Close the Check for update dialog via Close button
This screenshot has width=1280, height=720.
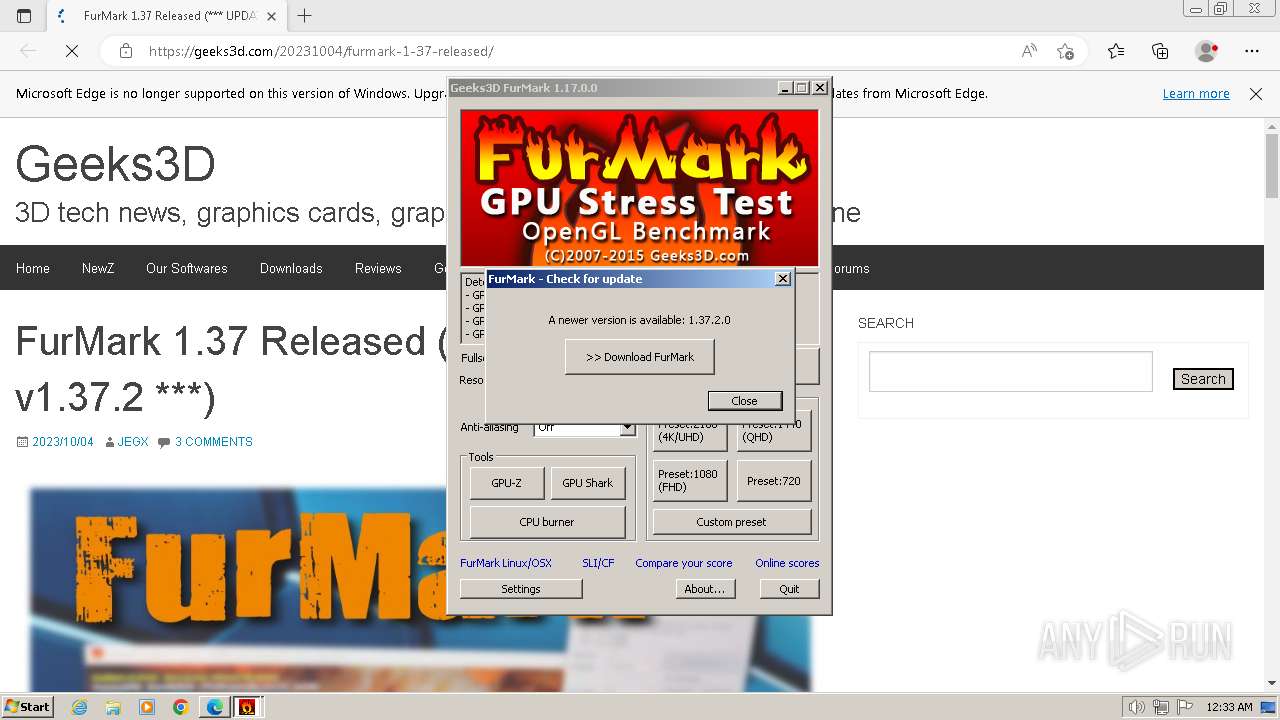[745, 401]
